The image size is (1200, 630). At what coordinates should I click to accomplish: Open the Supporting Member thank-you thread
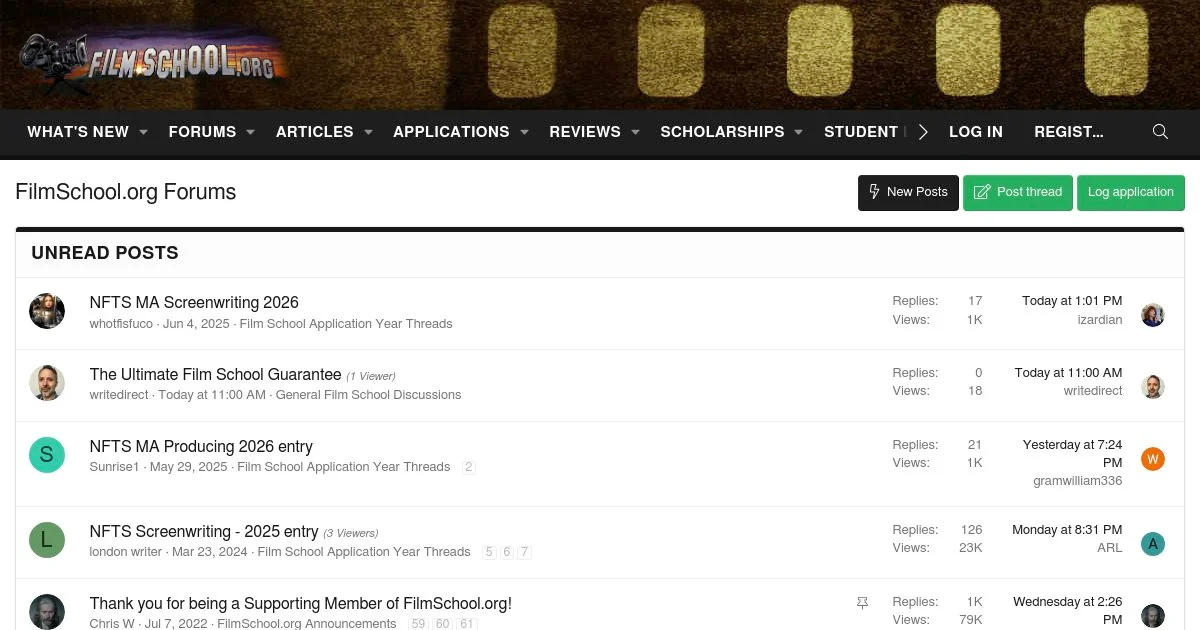301,603
